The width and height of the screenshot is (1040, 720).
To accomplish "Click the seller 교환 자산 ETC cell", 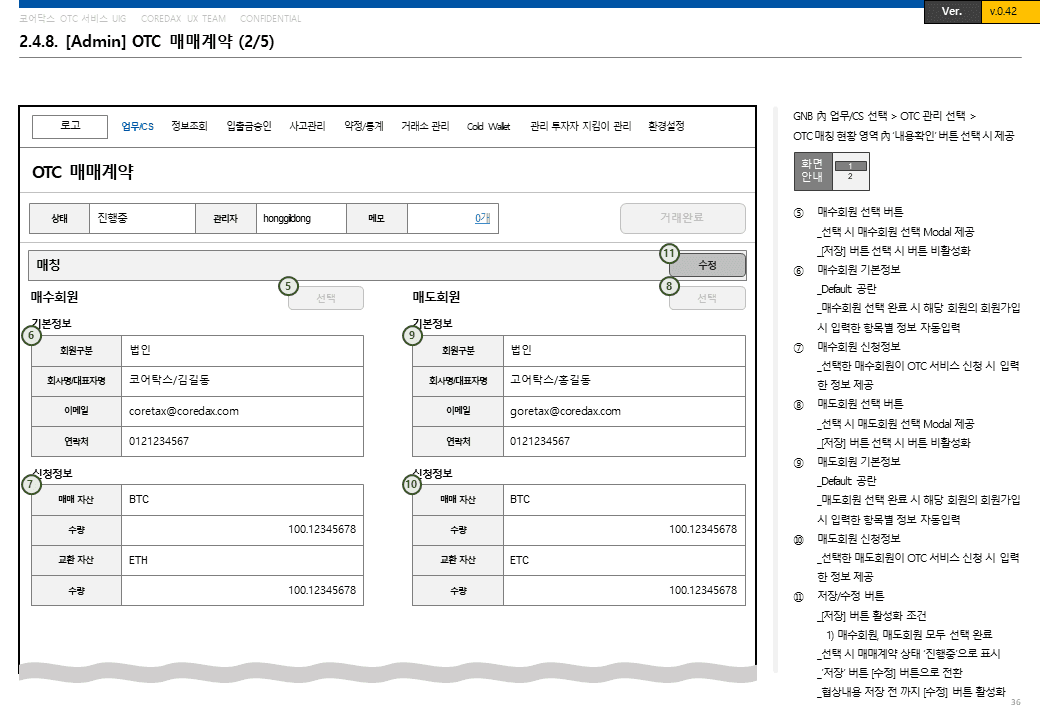I will click(623, 560).
